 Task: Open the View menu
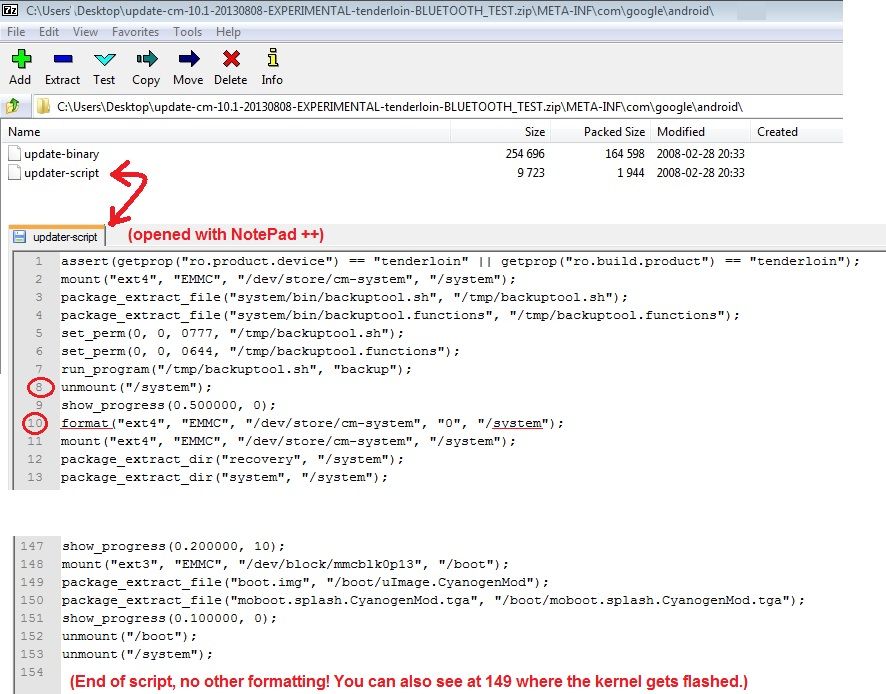pyautogui.click(x=85, y=32)
